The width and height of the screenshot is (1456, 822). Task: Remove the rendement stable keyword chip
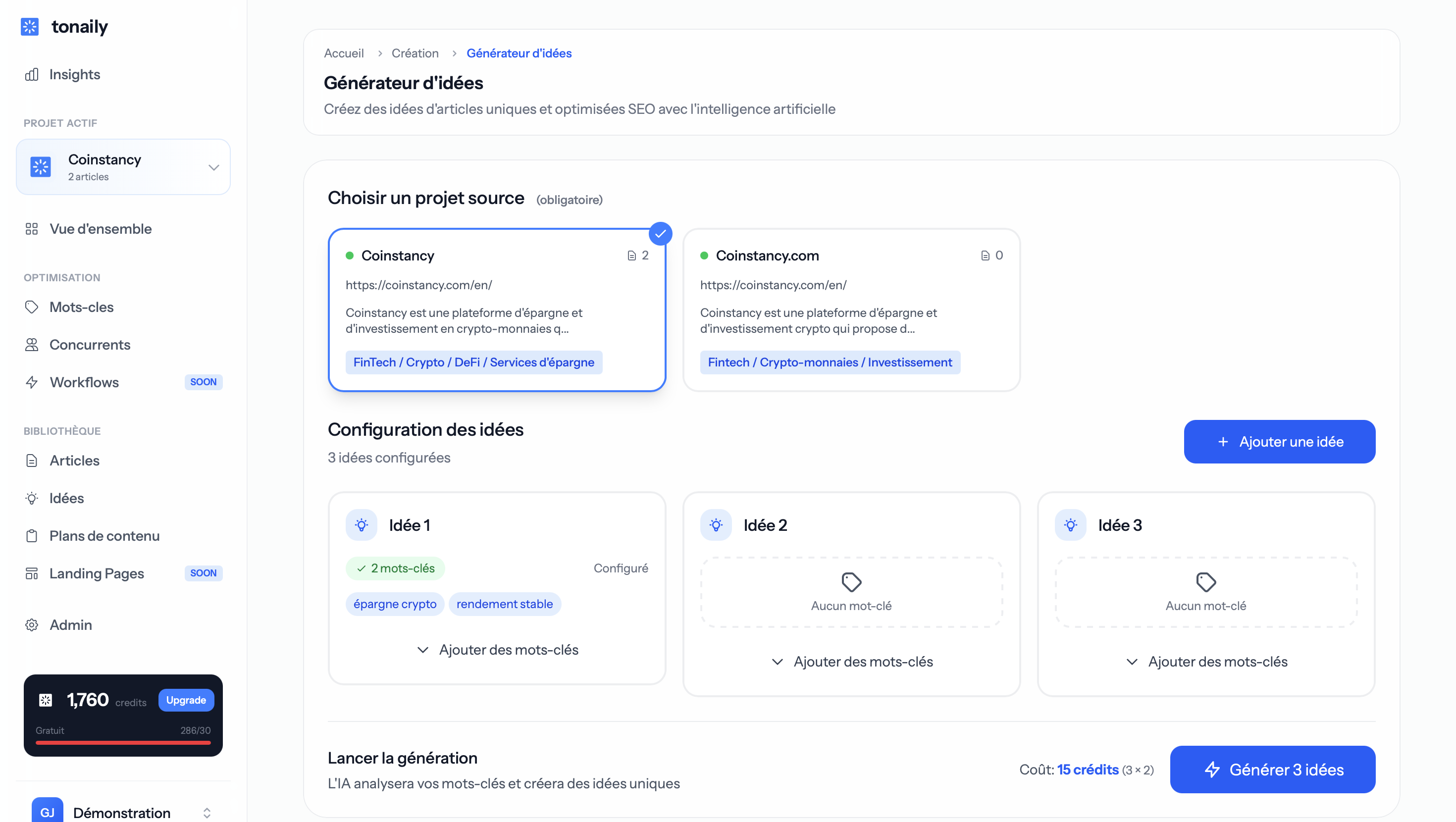pos(504,604)
